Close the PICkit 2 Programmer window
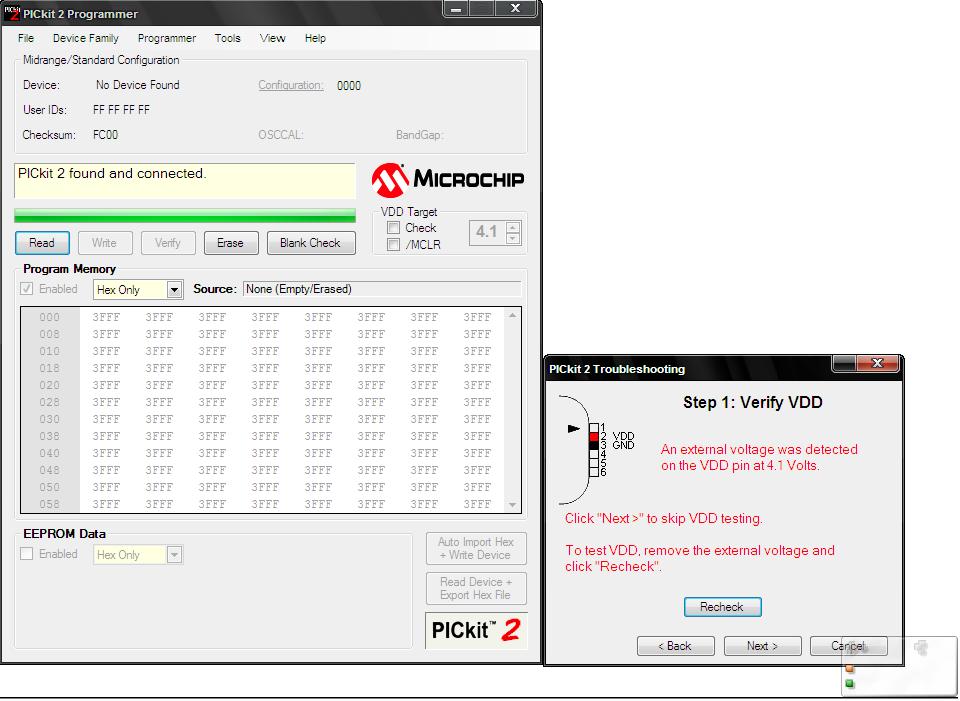Viewport: 960px width, 701px height. tap(516, 9)
